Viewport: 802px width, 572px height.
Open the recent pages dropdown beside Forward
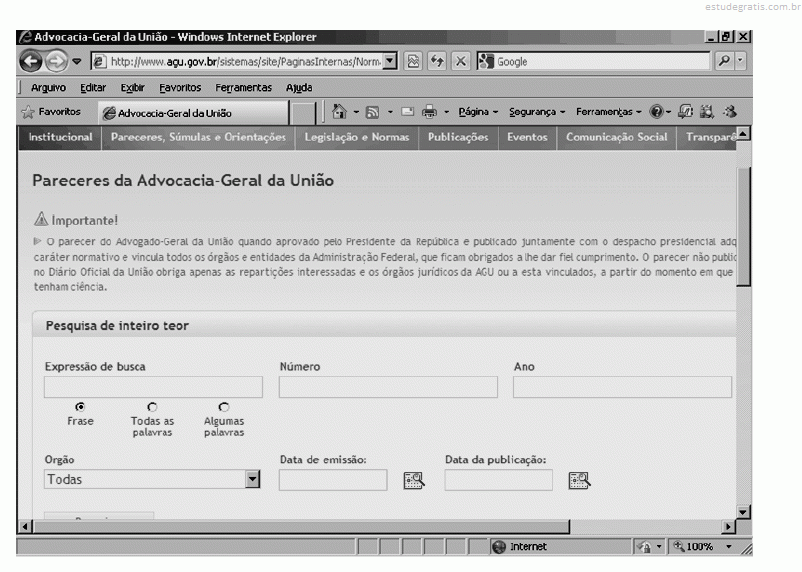click(x=77, y=61)
